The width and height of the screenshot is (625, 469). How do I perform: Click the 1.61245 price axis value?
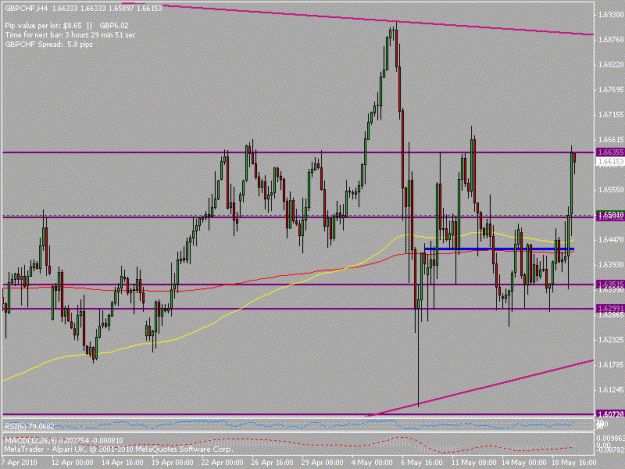(611, 390)
